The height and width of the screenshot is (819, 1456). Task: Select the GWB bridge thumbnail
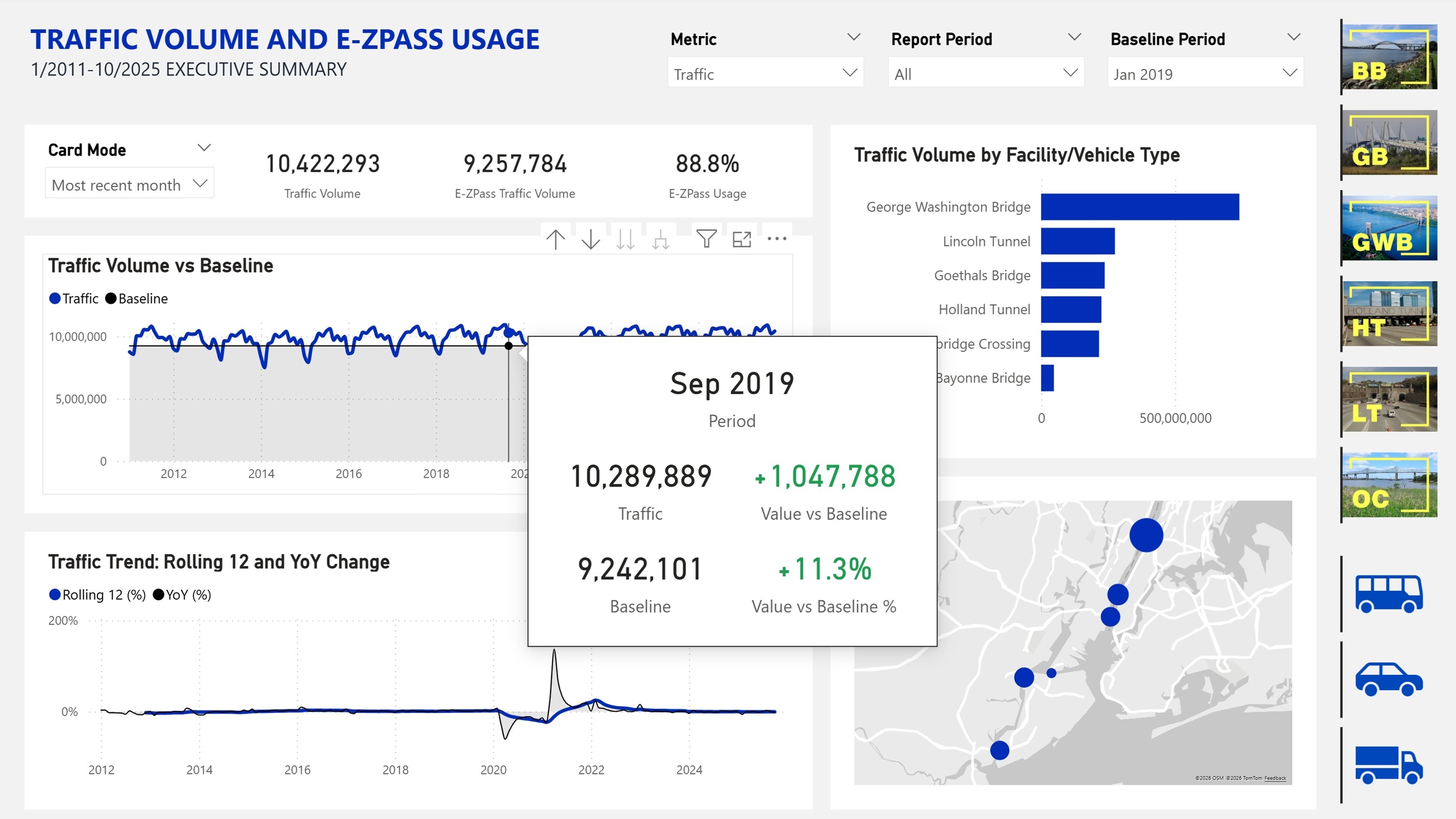click(x=1390, y=229)
